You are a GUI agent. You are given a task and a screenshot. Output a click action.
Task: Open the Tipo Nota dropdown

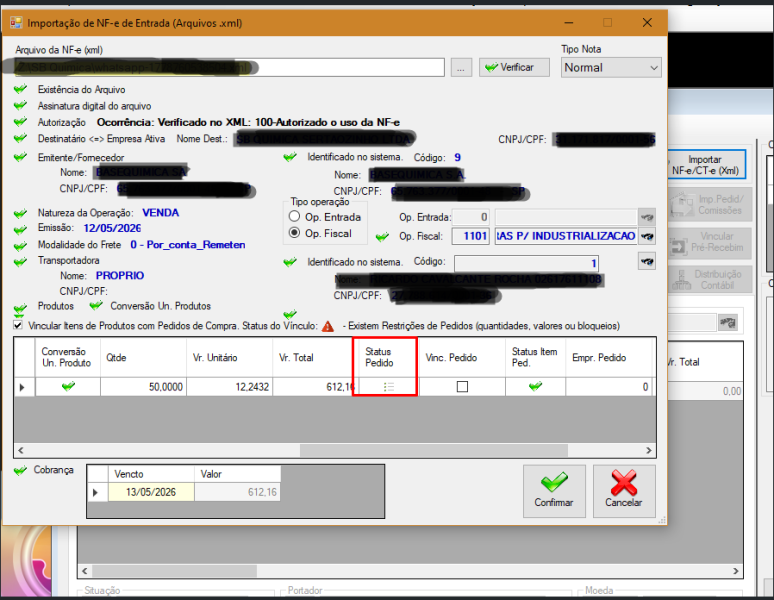[x=611, y=68]
